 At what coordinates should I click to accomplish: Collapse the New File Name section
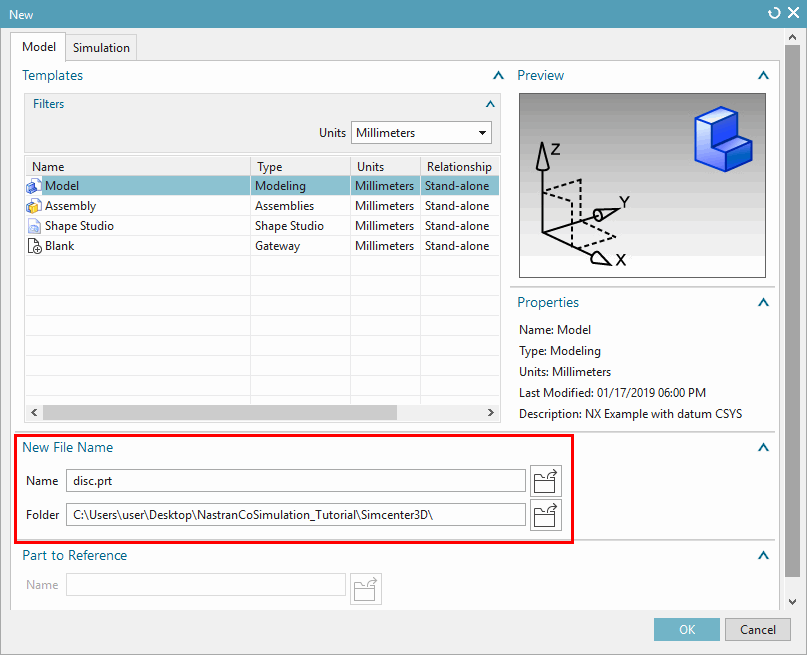point(763,448)
